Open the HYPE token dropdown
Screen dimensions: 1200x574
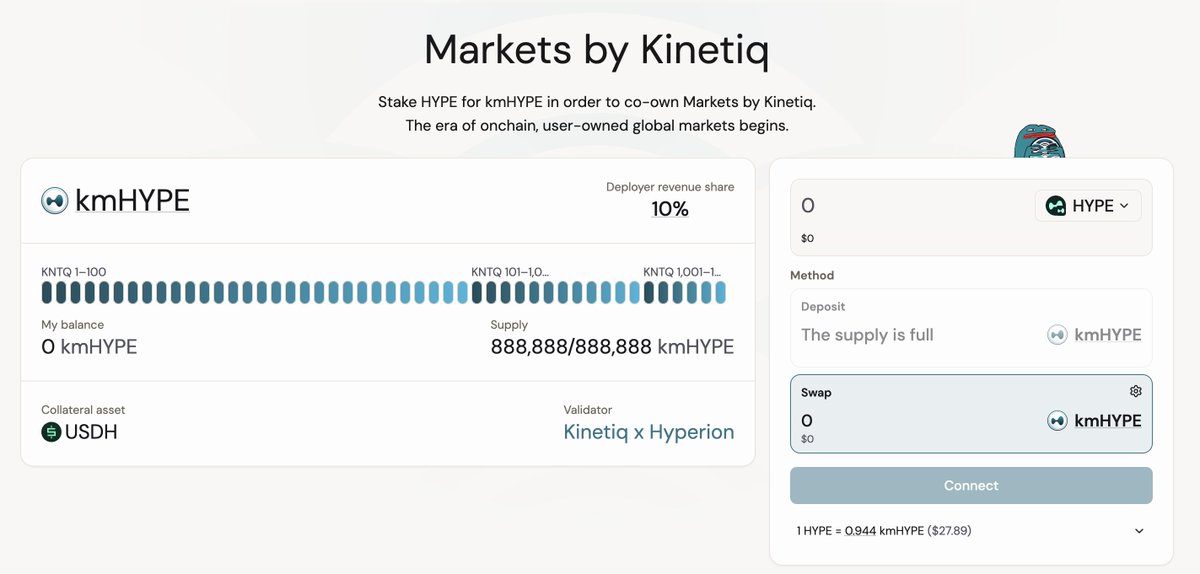(x=1088, y=206)
